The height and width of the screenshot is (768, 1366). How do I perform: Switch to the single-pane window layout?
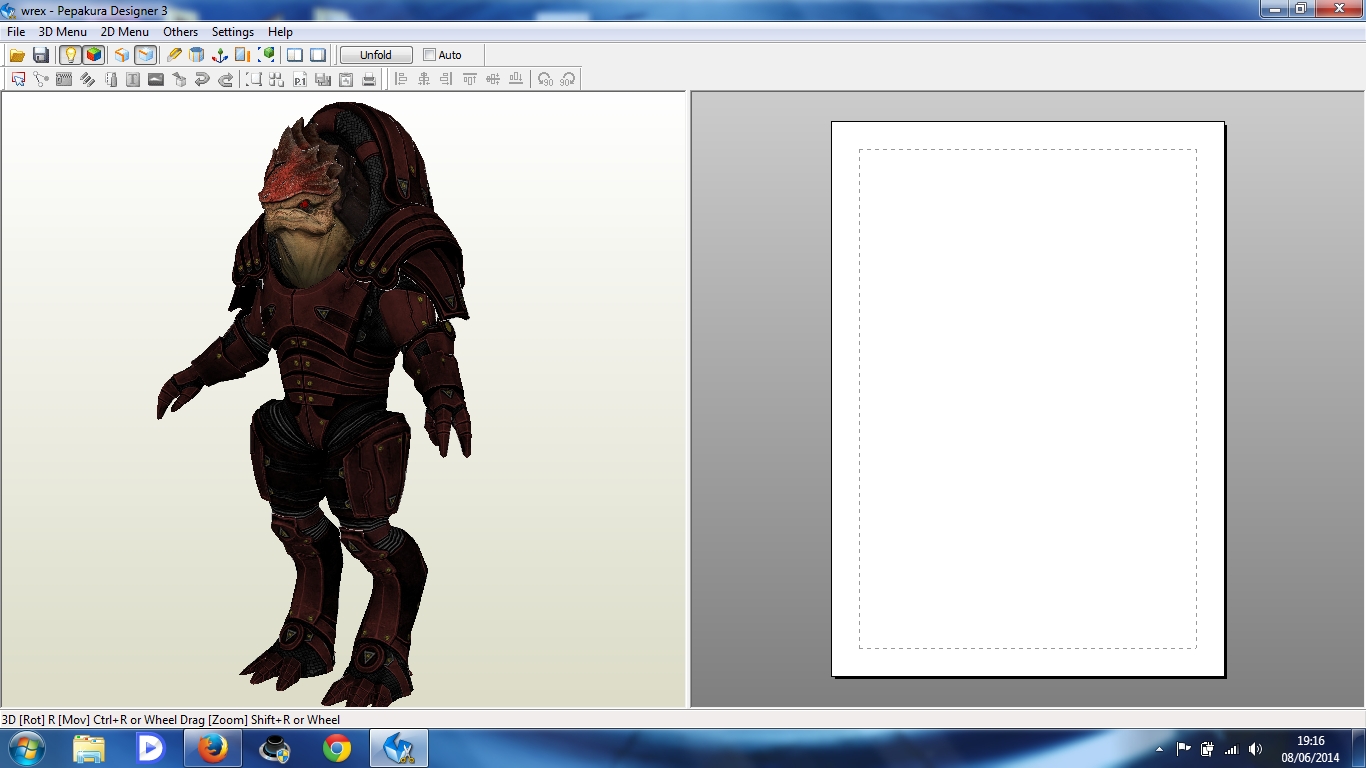318,55
